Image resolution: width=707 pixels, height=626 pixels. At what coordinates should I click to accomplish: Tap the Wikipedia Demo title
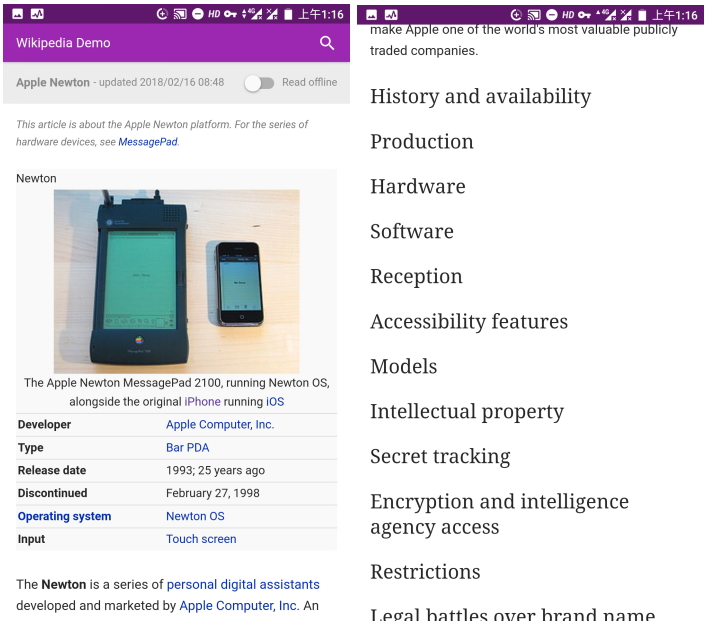click(x=63, y=43)
